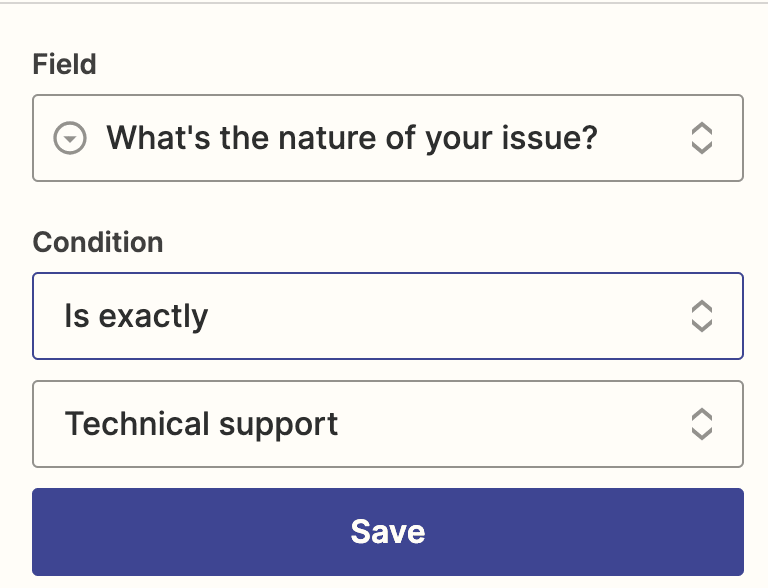Click the up-down chevron icon of Field selector
768x588 pixels.
click(701, 138)
